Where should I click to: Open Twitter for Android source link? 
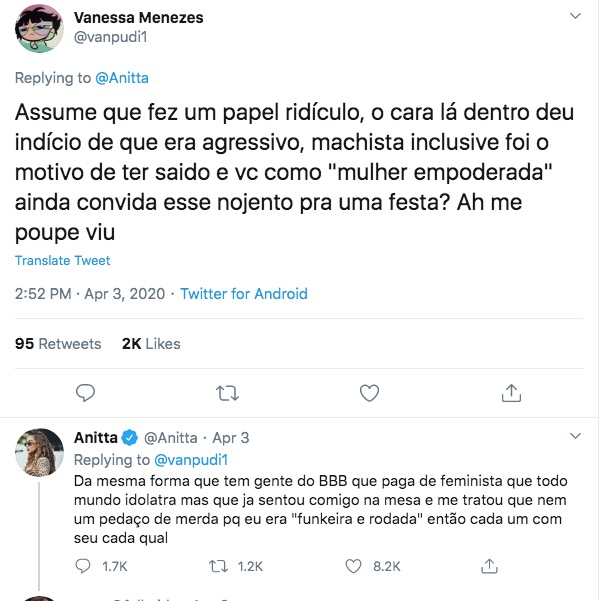tap(243, 294)
